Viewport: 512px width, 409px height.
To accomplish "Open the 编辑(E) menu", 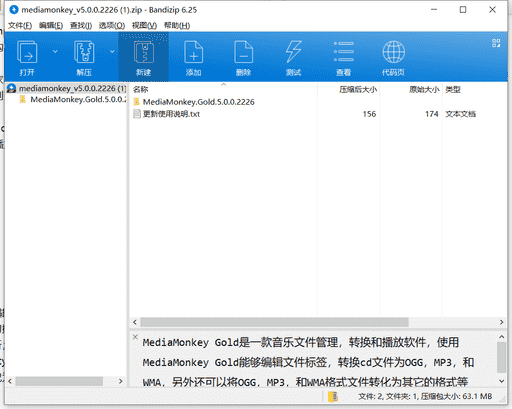I will click(51, 25).
